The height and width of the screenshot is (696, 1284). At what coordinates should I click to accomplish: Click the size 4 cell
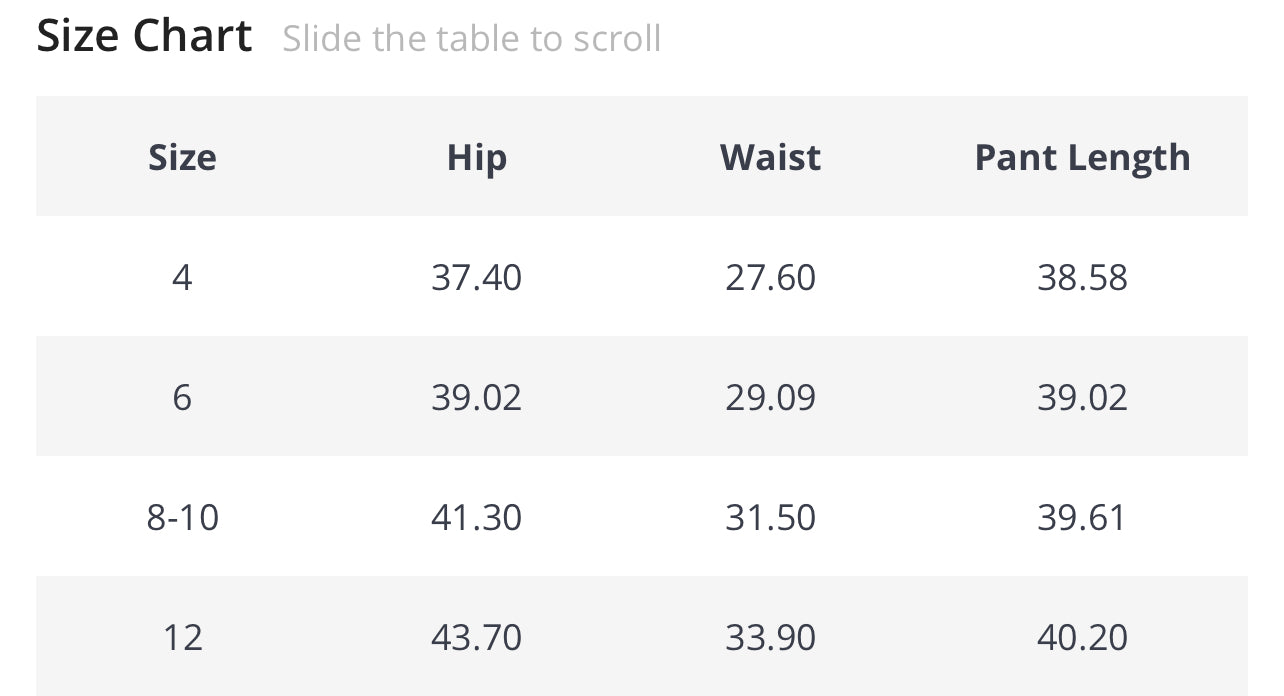pyautogui.click(x=182, y=277)
